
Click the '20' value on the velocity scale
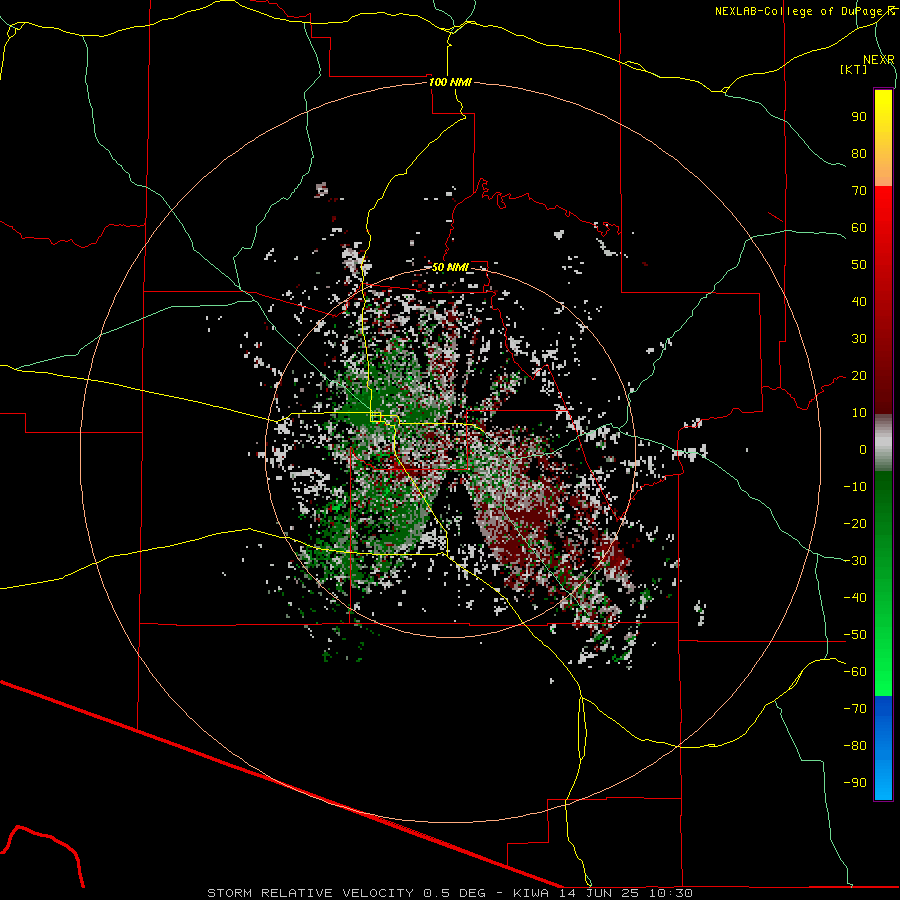[859, 375]
